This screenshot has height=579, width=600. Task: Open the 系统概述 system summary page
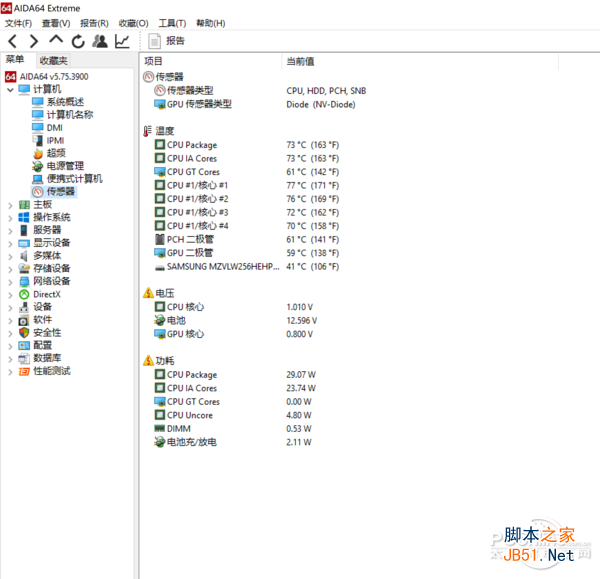tap(65, 102)
